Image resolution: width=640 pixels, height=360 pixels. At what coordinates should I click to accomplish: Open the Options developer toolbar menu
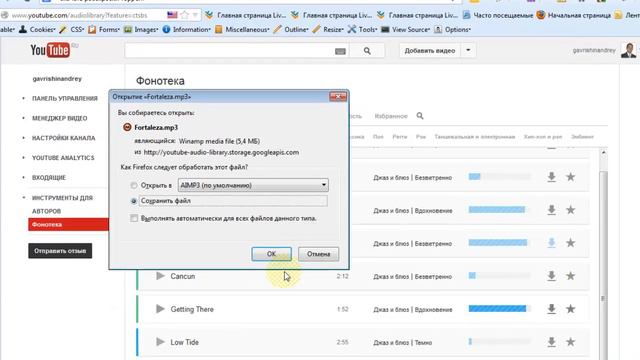453,29
